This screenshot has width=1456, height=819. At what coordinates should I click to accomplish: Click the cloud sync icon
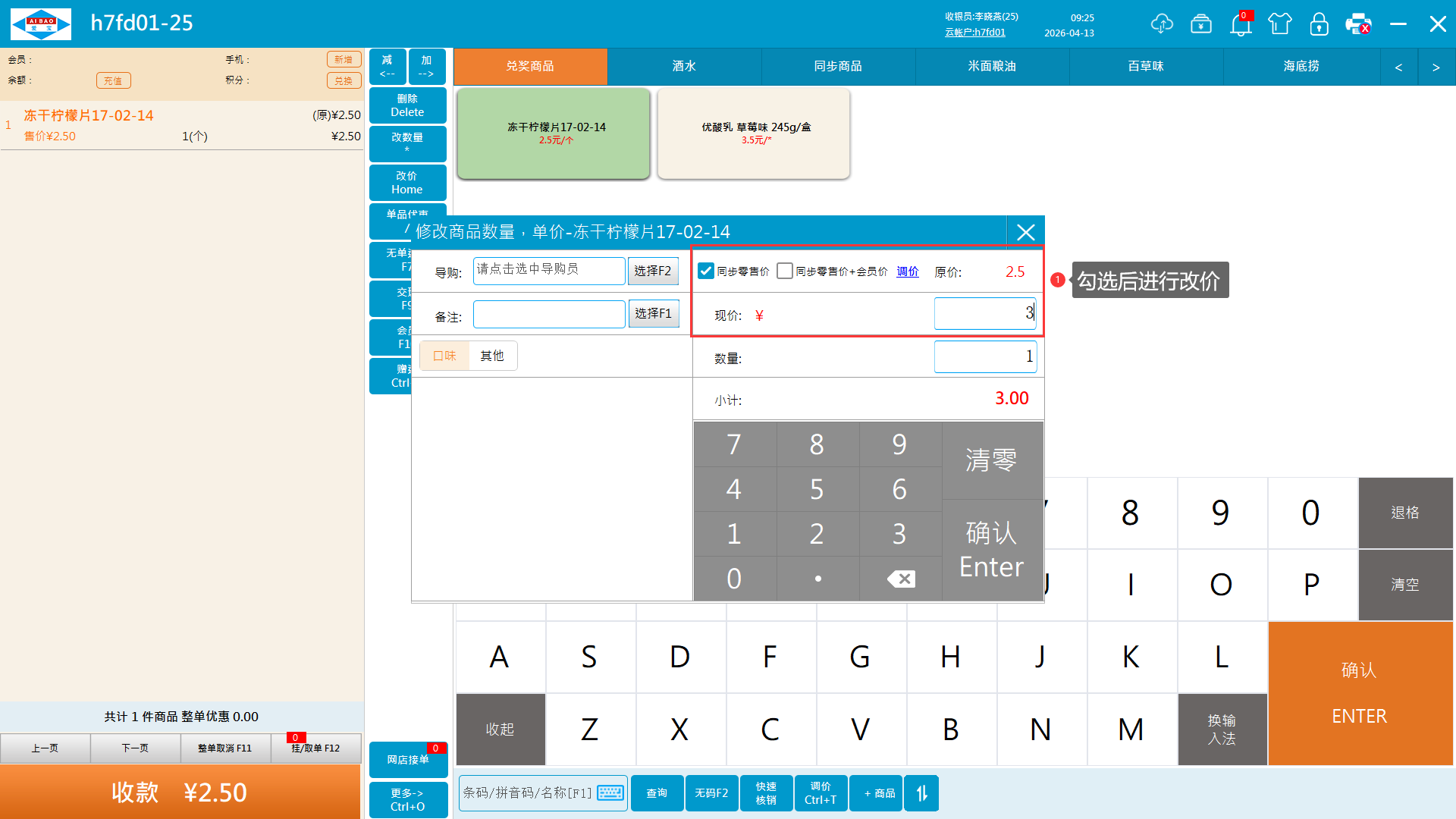coord(1161,24)
